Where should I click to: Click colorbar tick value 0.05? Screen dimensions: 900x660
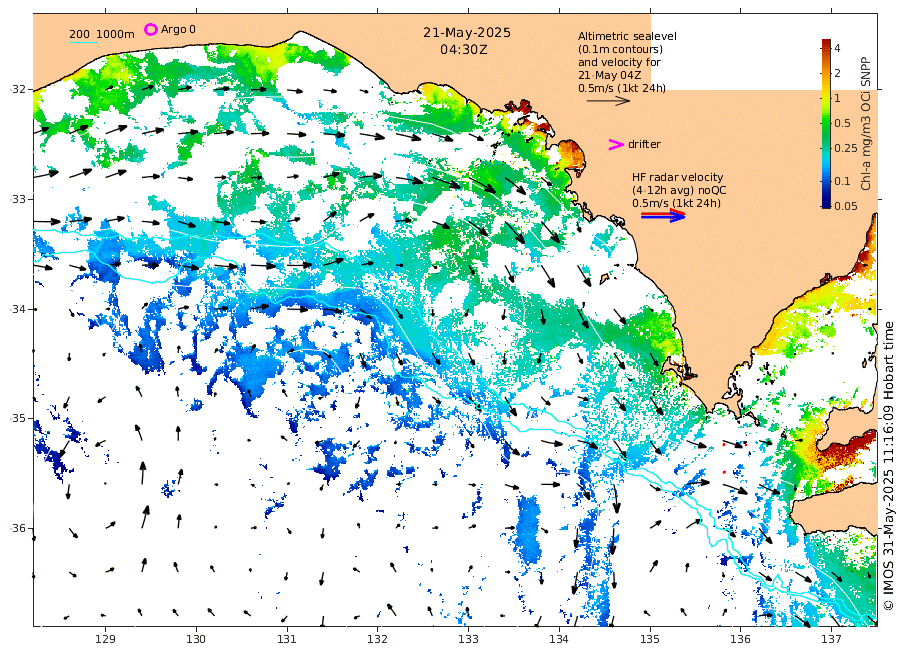tap(845, 206)
